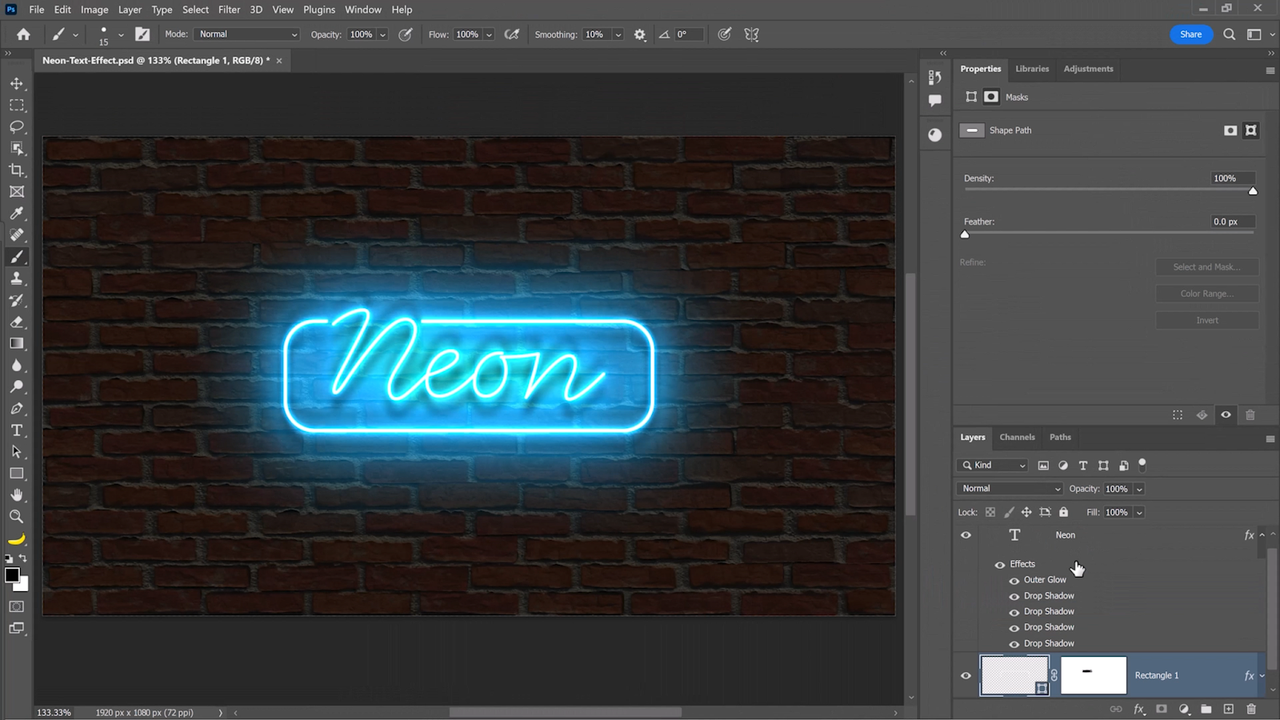Hide the Neon text layer
This screenshot has height=720, width=1280.
[x=965, y=535]
